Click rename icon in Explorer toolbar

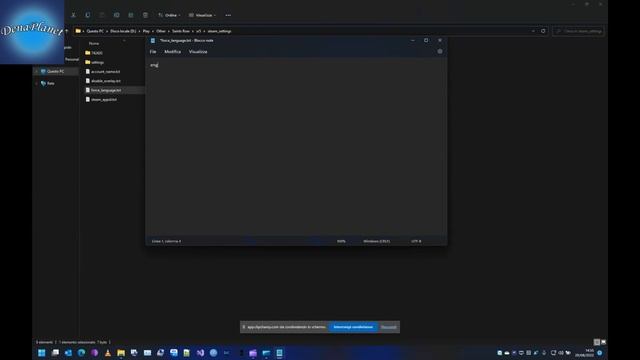coord(116,15)
